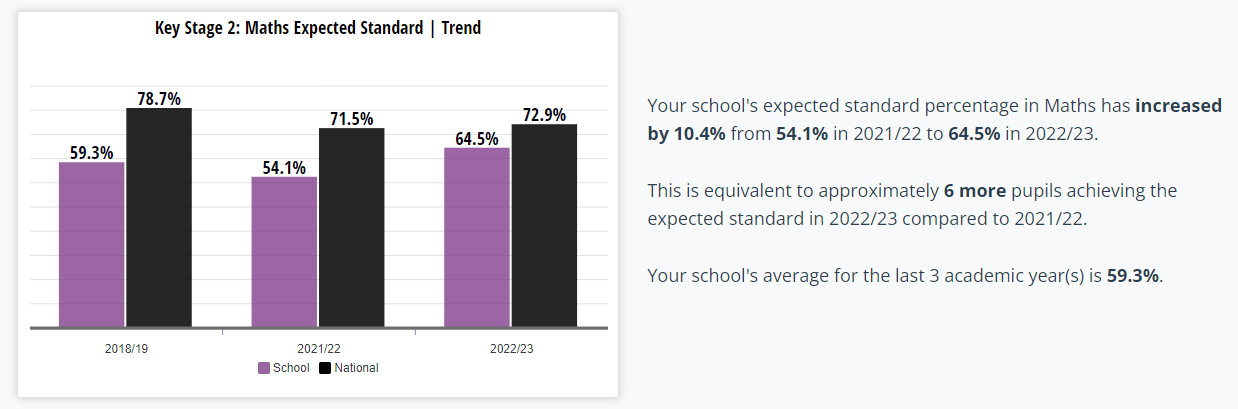Select the 2018/19 National bar
Image resolution: width=1238 pixels, height=409 pixels.
click(159, 217)
